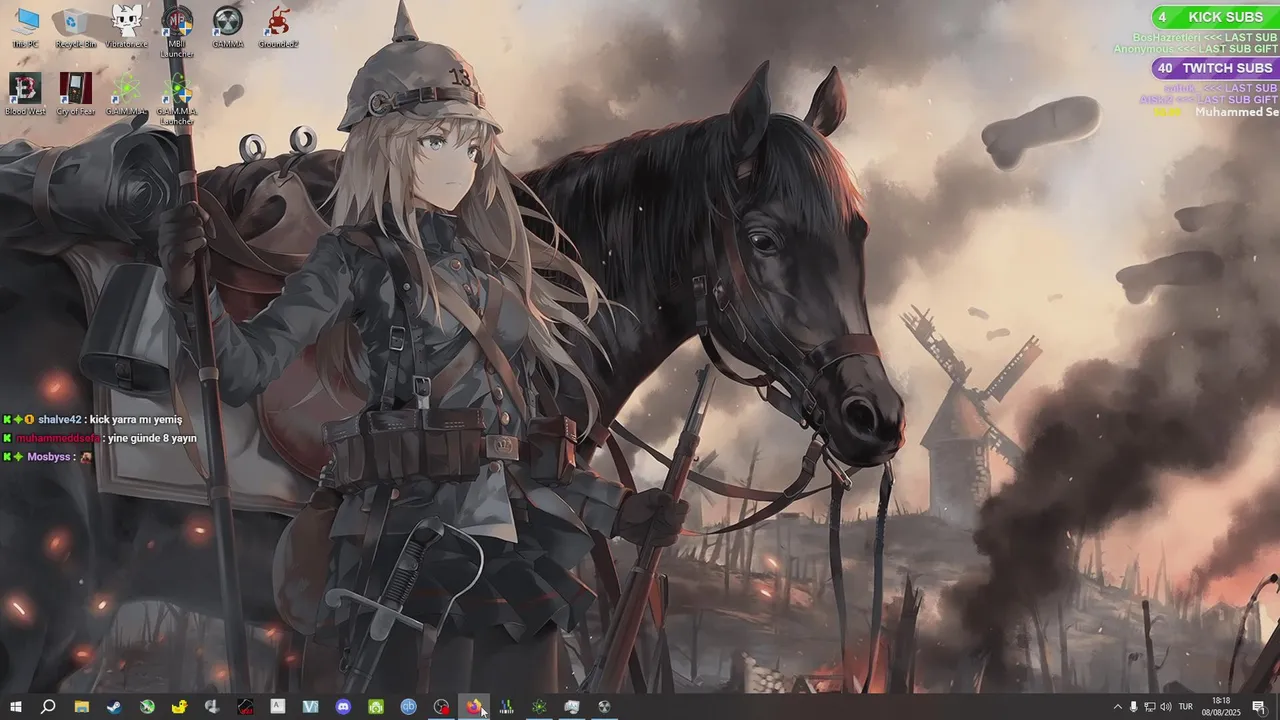1280x720 pixels.
Task: Switch to OBS Studio in the taskbar
Action: click(x=441, y=707)
